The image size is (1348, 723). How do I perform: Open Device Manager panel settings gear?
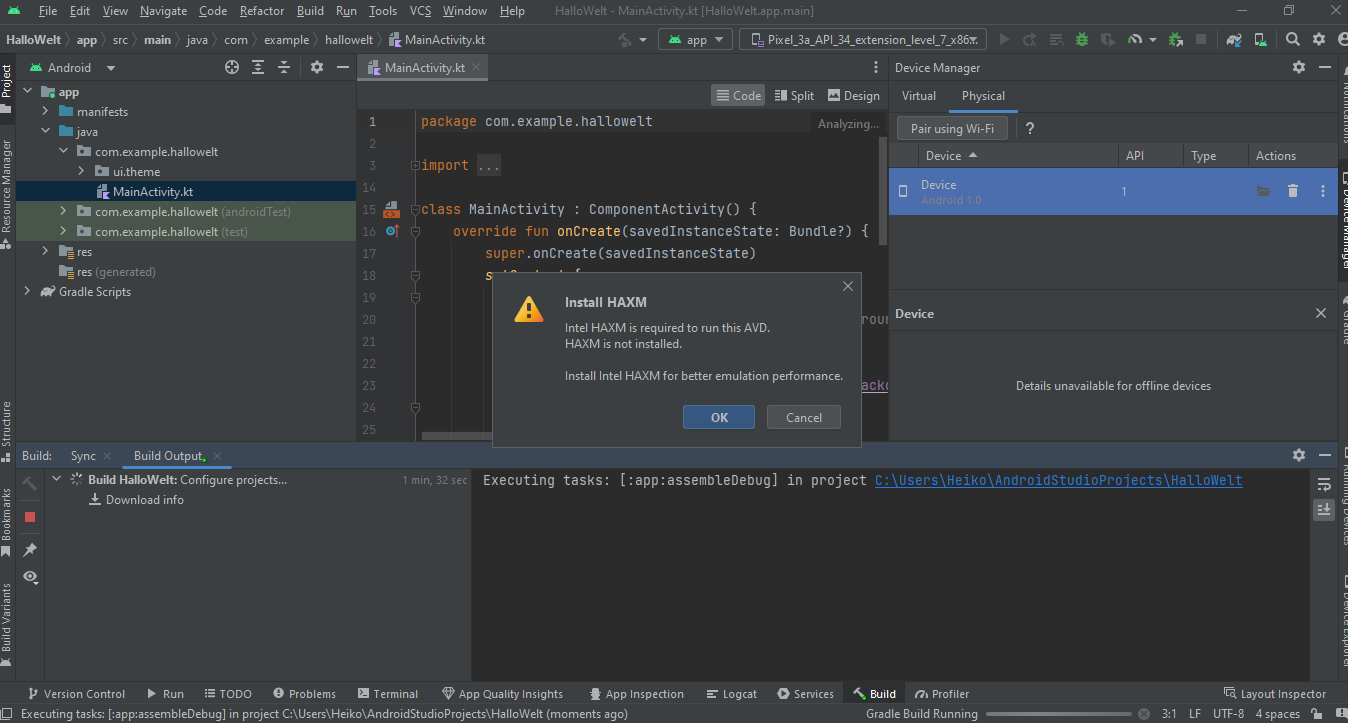pos(1299,67)
